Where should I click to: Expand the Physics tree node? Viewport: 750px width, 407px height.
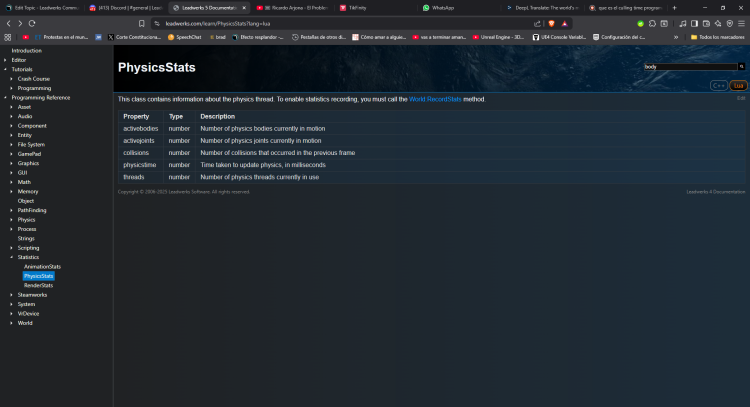(x=12, y=219)
